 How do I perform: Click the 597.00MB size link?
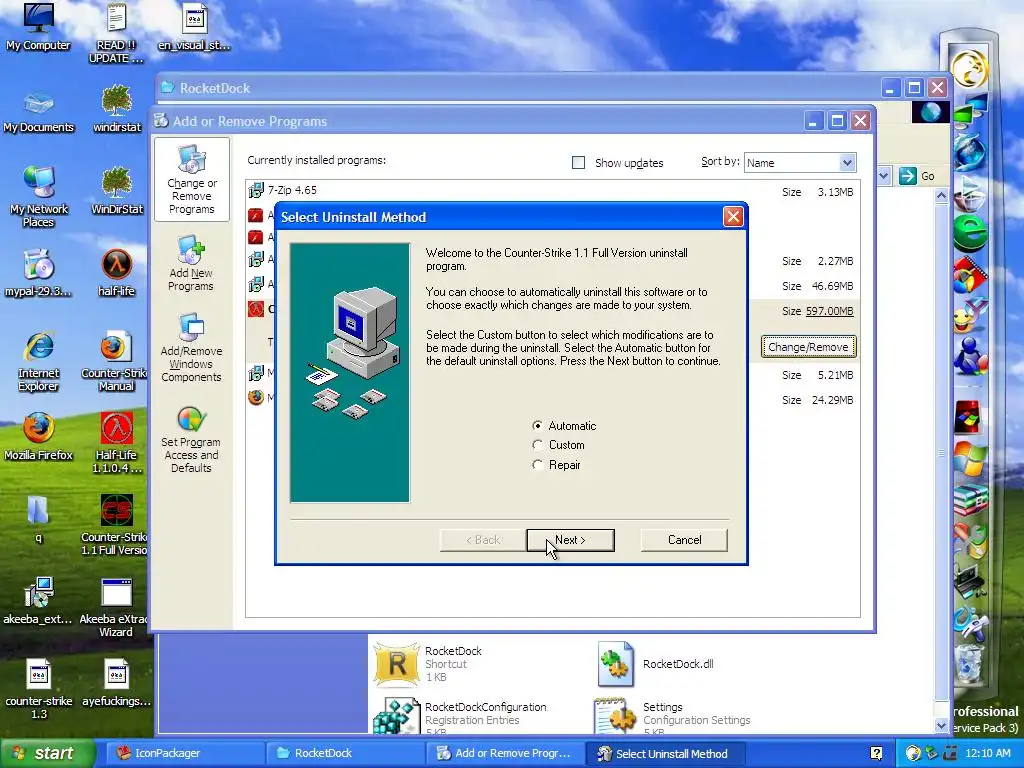pyautogui.click(x=829, y=311)
